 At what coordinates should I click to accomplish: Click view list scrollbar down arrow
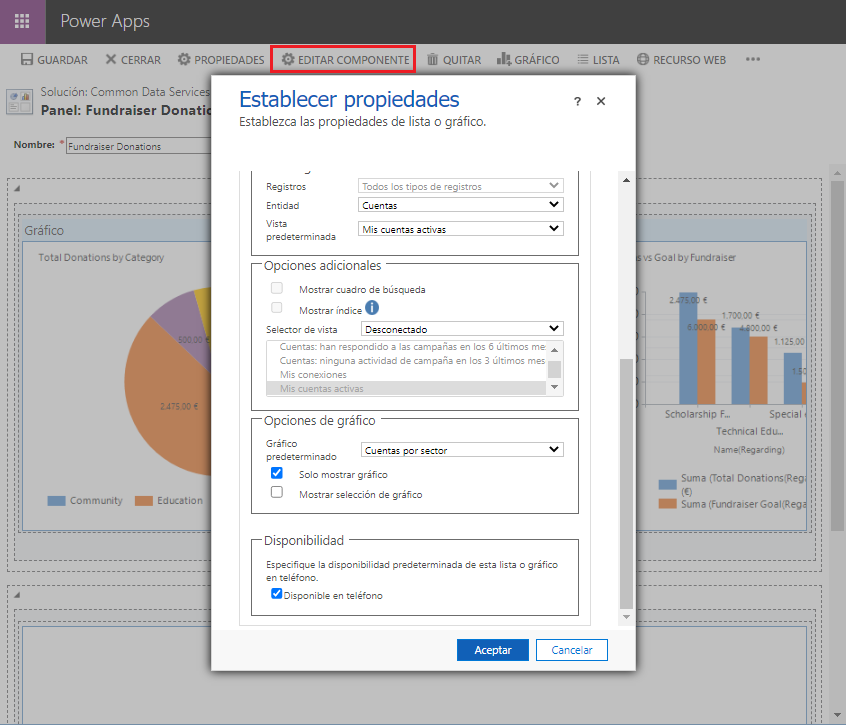pos(555,387)
